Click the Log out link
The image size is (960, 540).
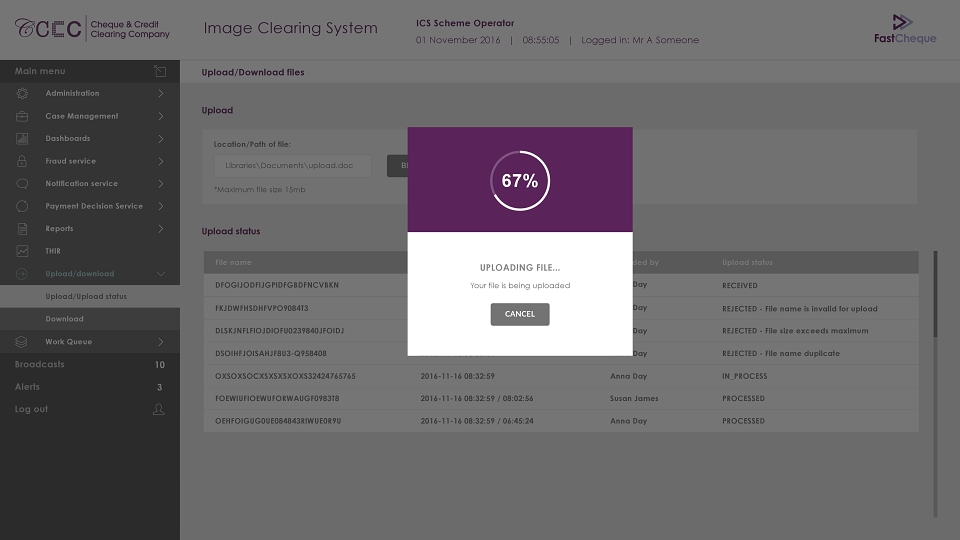click(31, 409)
